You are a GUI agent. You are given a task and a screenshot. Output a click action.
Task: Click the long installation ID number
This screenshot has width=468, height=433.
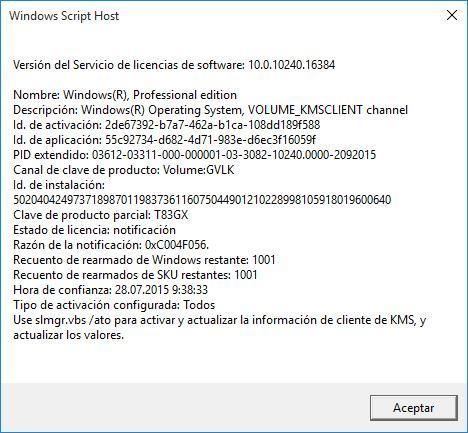[202, 200]
